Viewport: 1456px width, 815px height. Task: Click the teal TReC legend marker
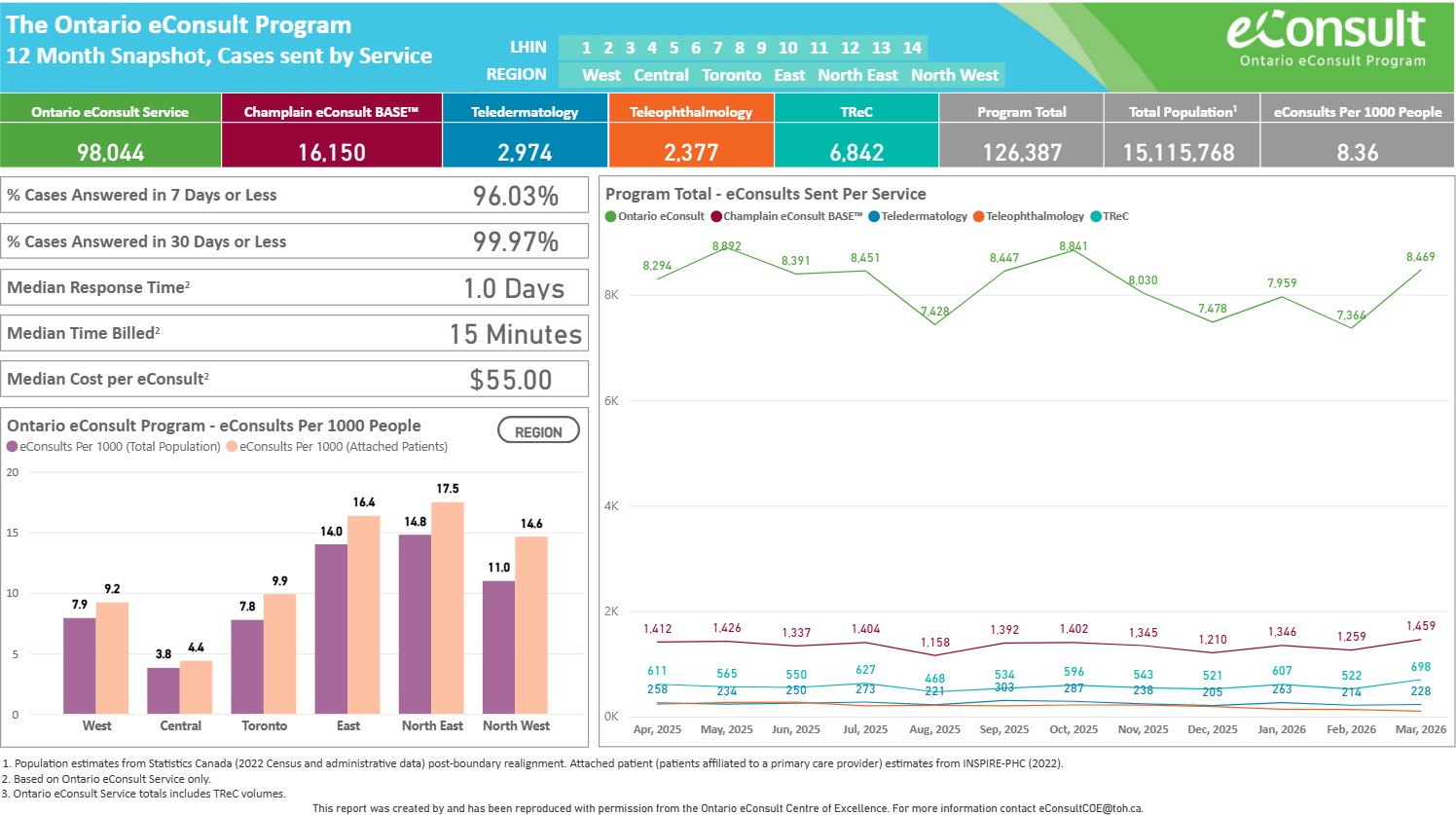point(1096,217)
